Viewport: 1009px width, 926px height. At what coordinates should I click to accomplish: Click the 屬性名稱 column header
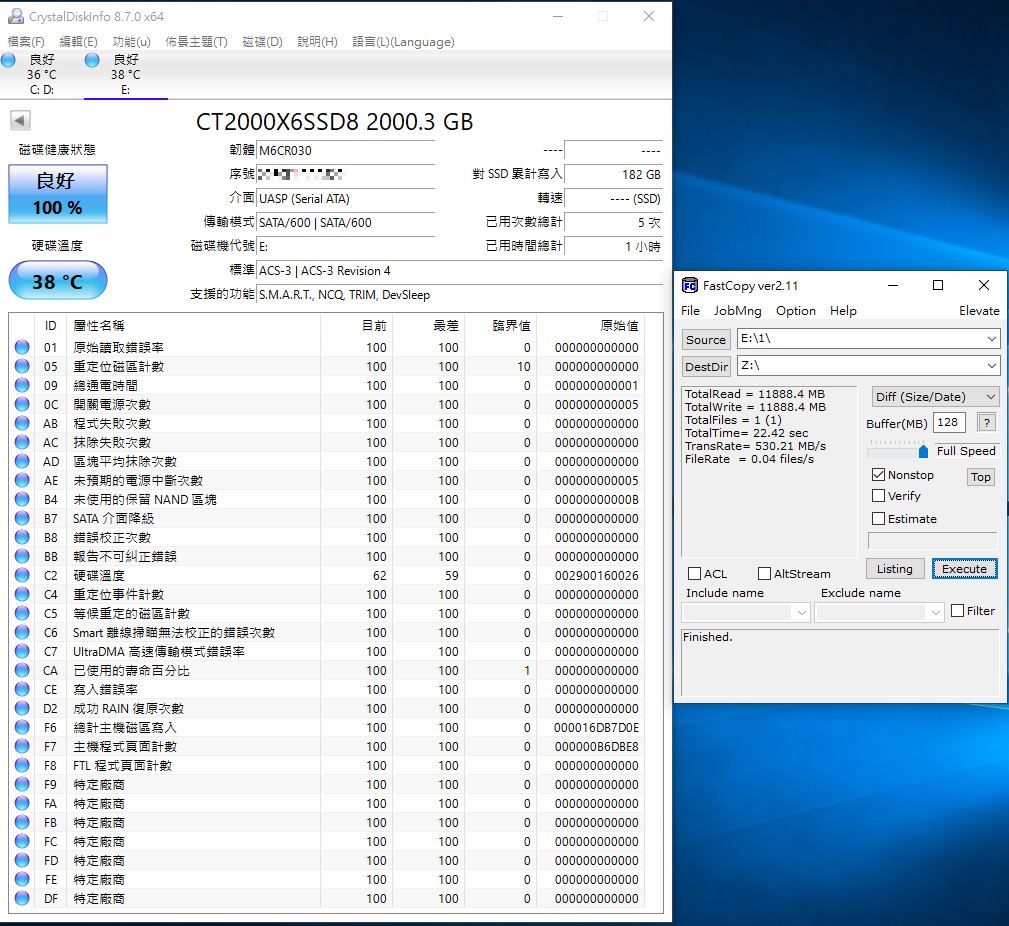point(98,326)
